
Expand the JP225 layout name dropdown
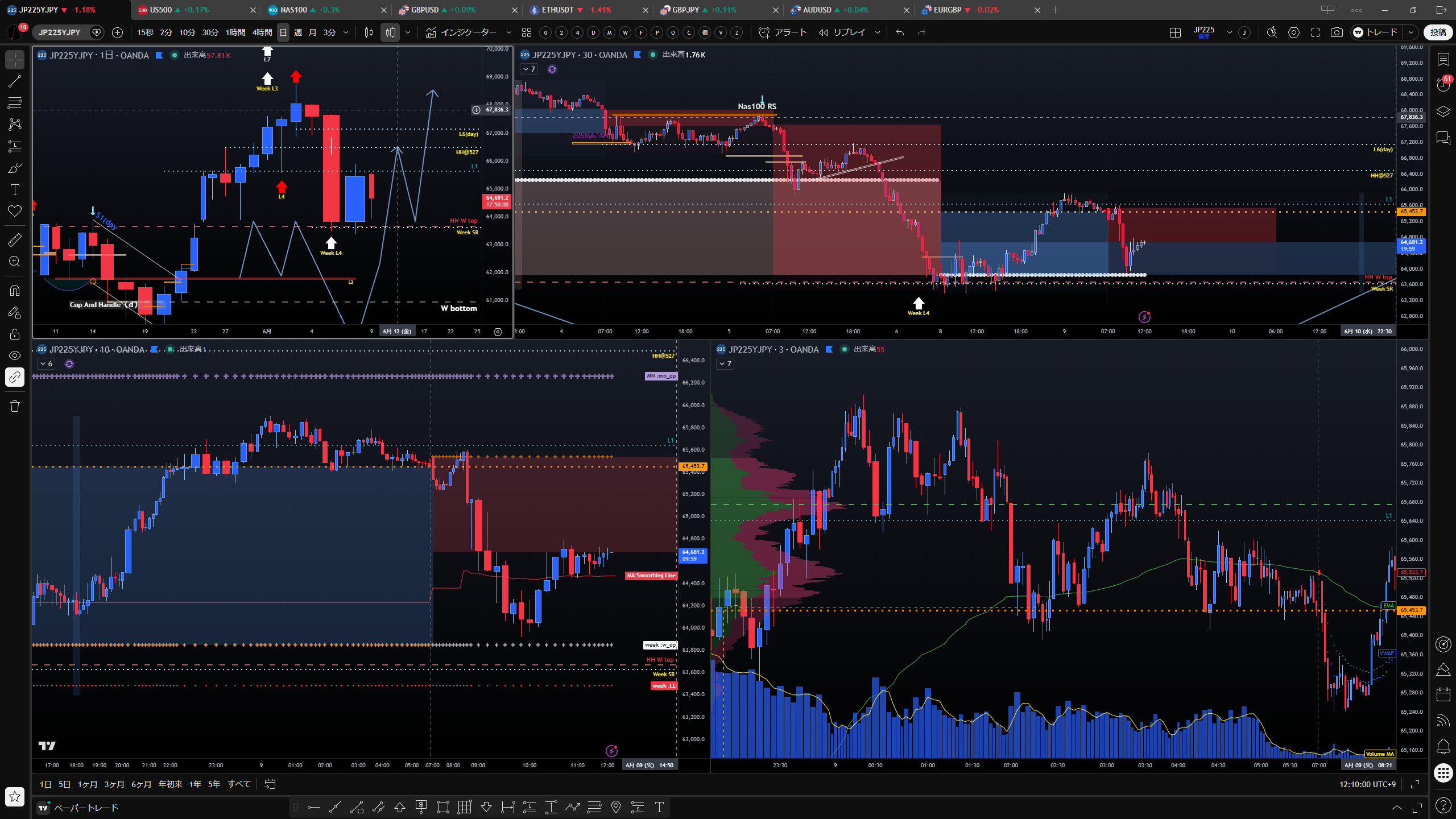(x=1230, y=32)
